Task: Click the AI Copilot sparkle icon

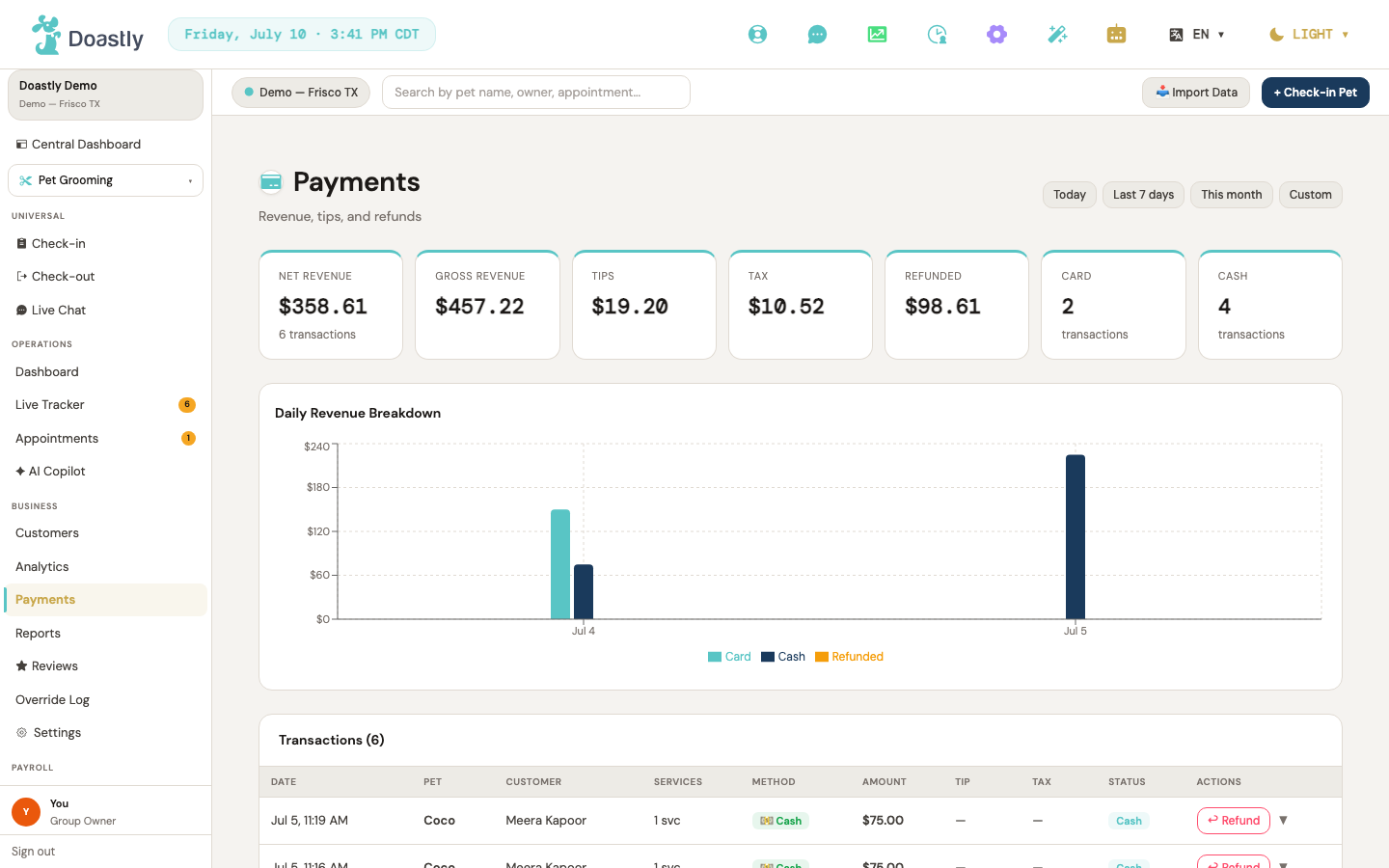Action: (20, 472)
